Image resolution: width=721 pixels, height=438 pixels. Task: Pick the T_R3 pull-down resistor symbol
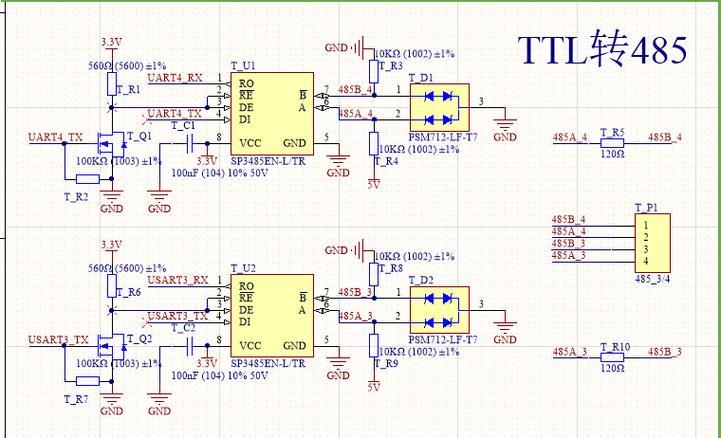(374, 72)
